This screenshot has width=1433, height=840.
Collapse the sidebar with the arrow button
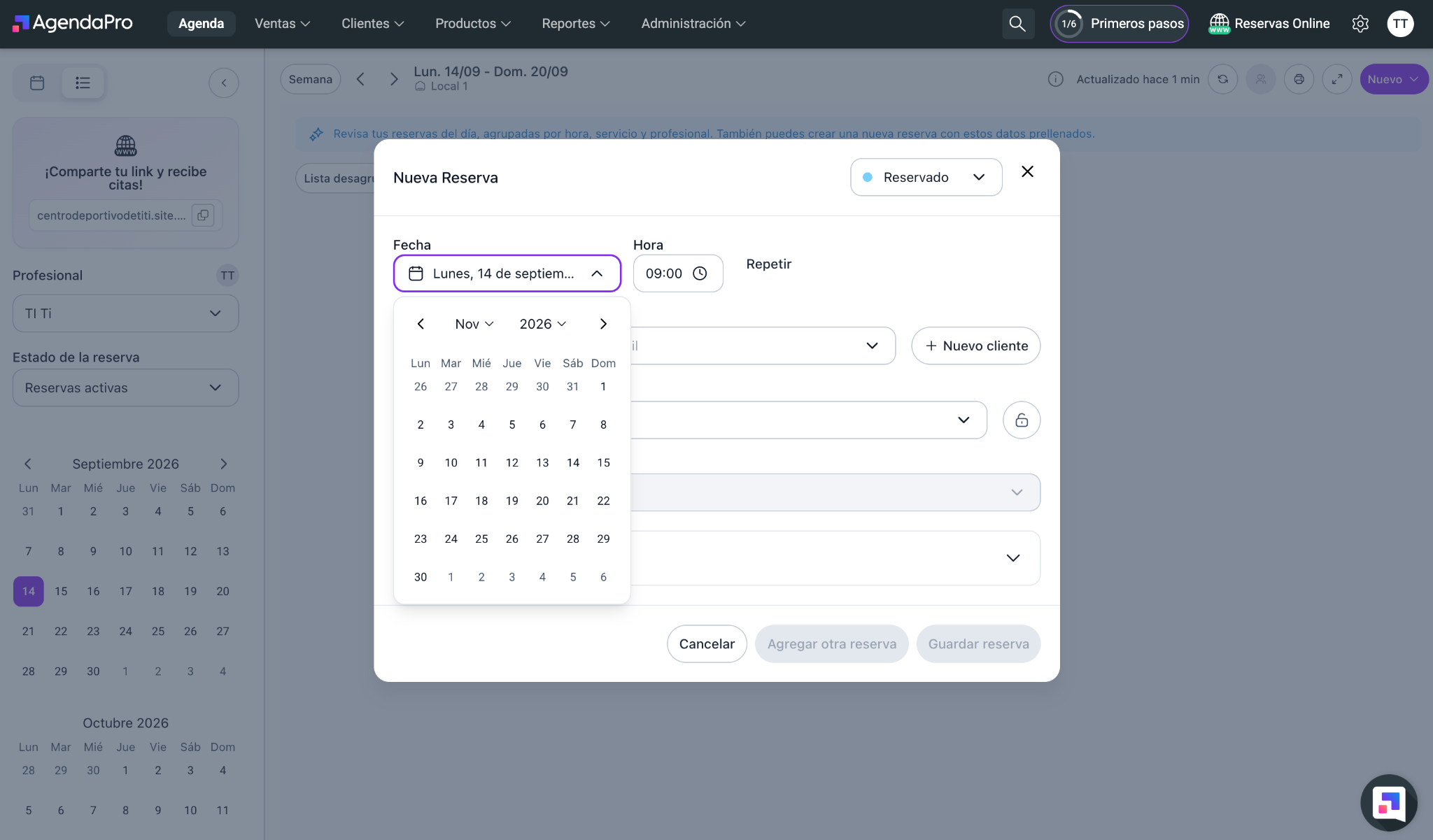(224, 83)
